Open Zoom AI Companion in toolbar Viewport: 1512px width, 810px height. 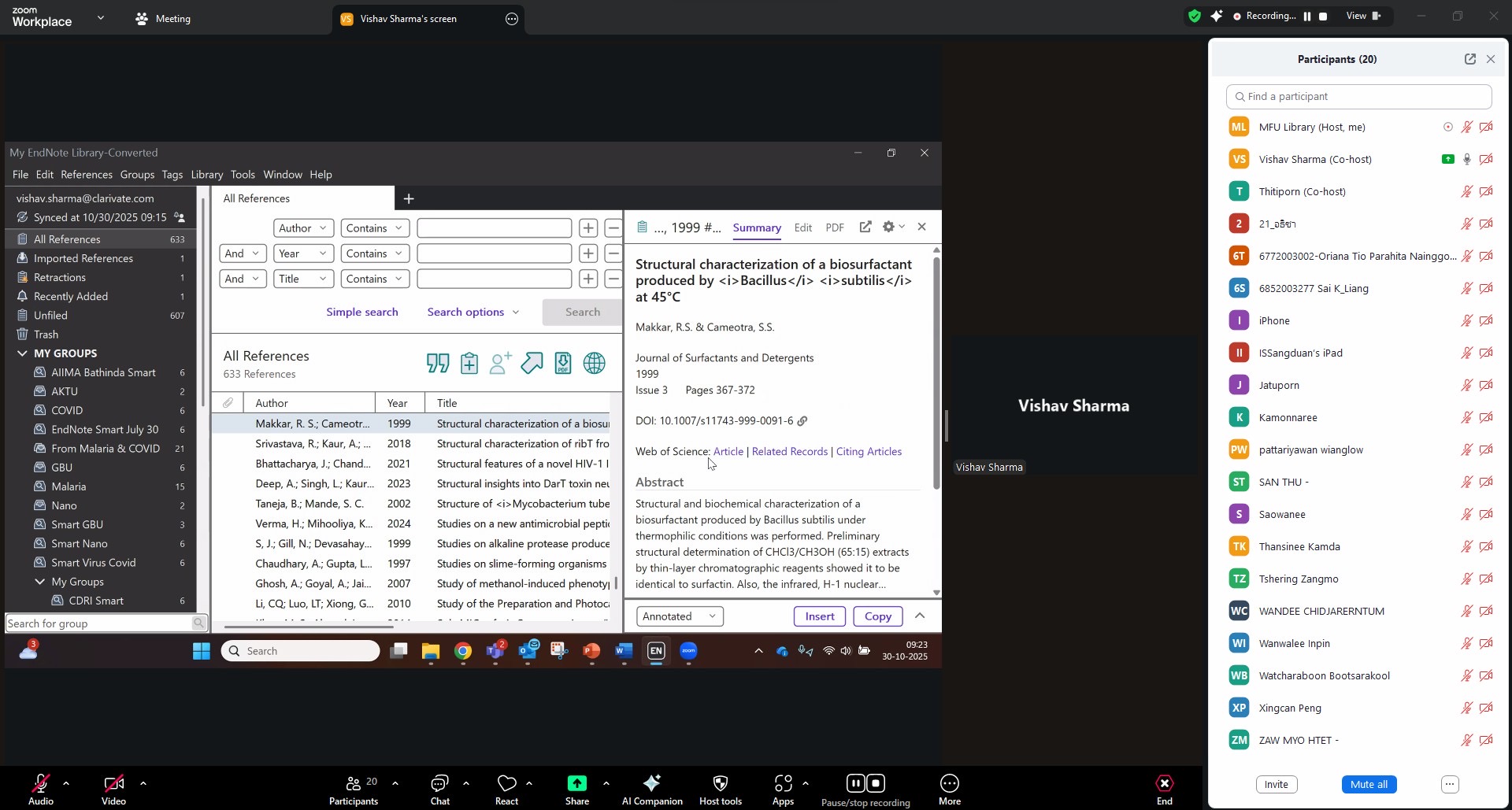[652, 790]
